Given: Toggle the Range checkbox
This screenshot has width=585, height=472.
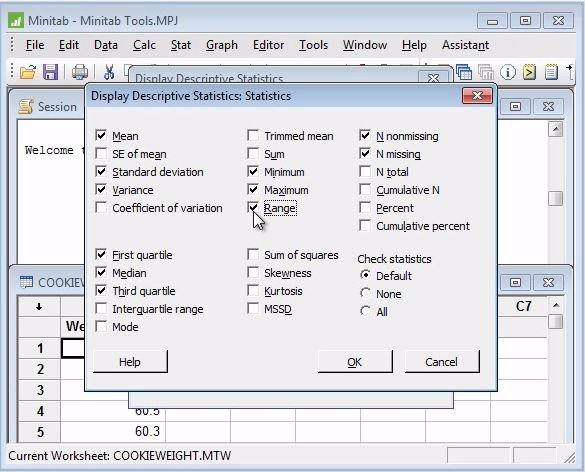Looking at the screenshot, I should point(253,207).
